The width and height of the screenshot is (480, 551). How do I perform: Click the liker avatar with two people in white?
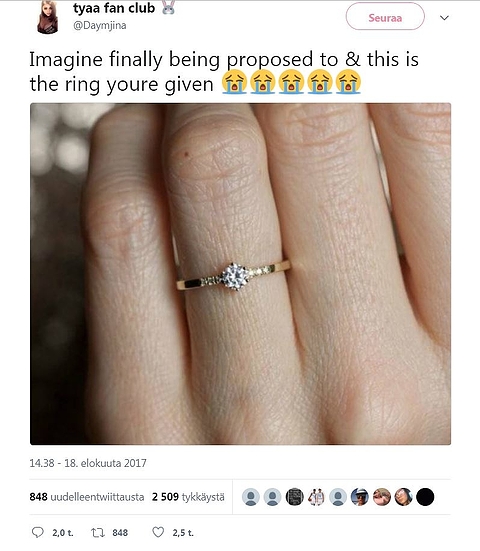[316, 497]
